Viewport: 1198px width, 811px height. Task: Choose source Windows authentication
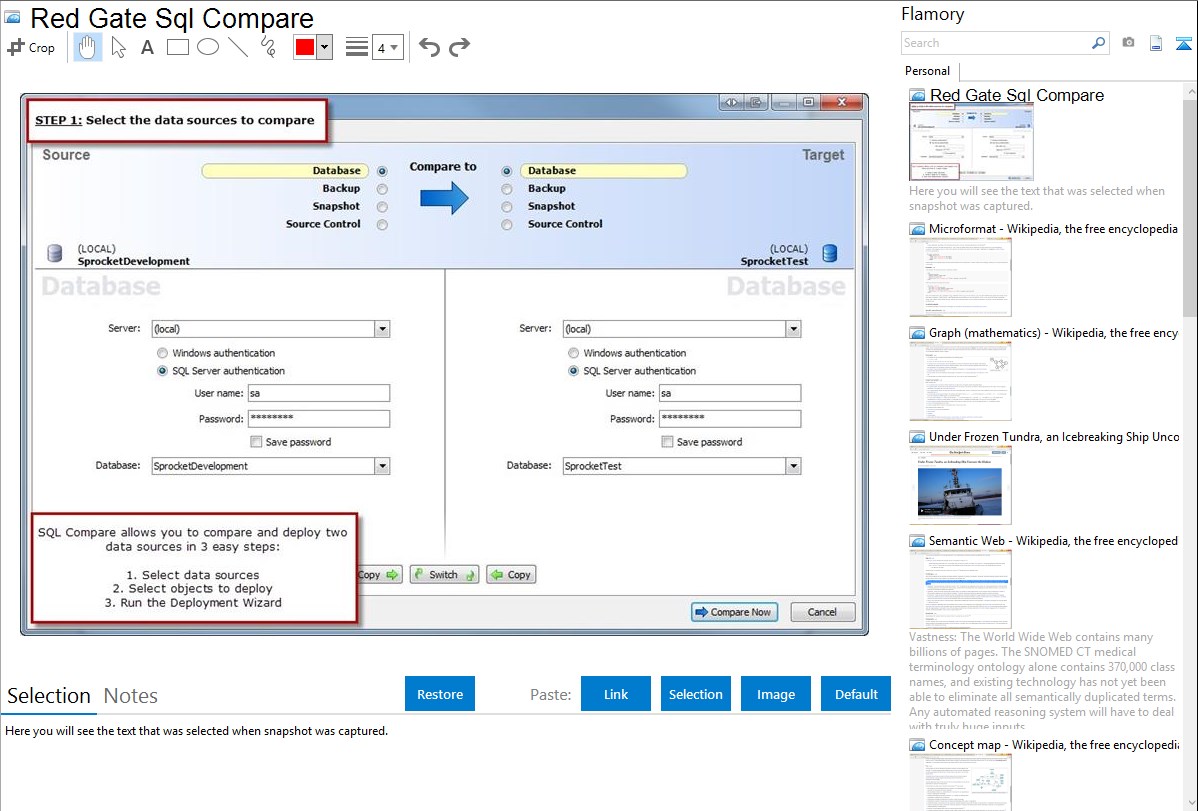click(162, 353)
